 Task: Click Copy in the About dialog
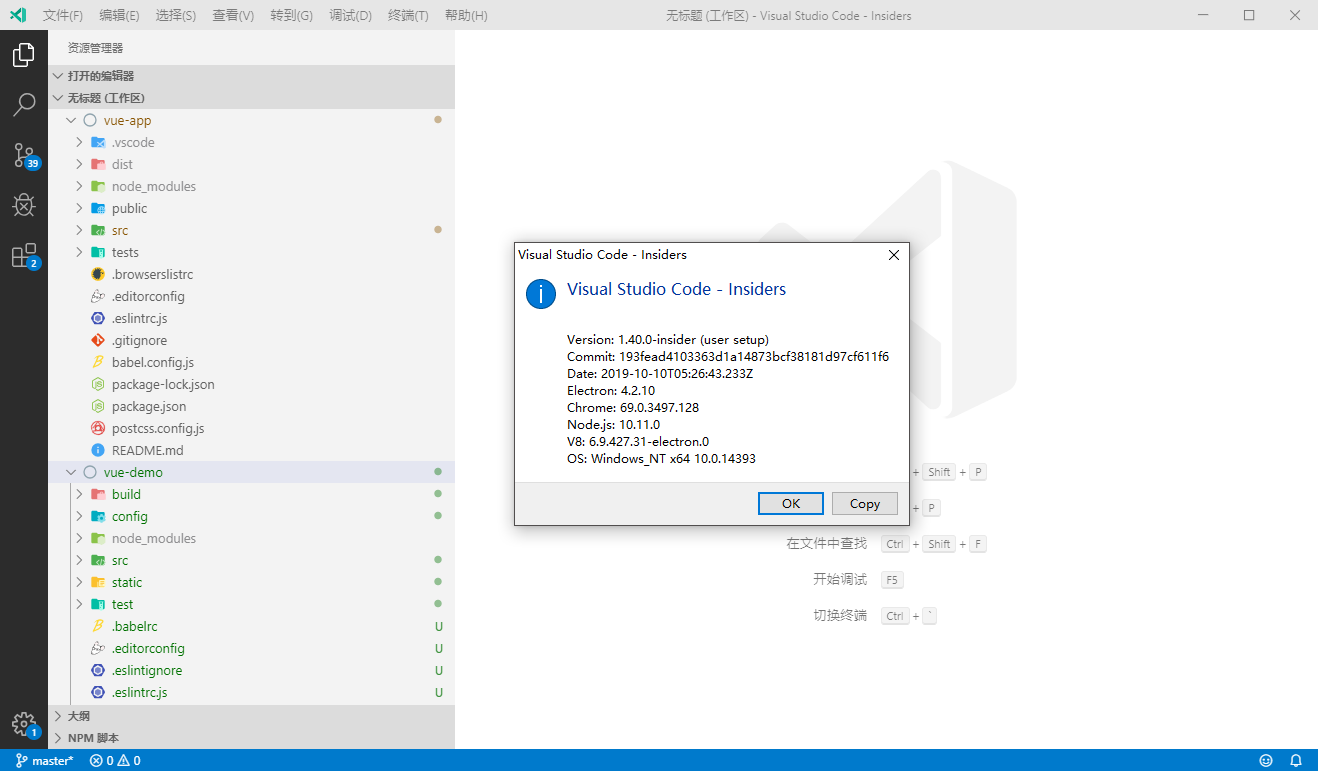(x=864, y=503)
